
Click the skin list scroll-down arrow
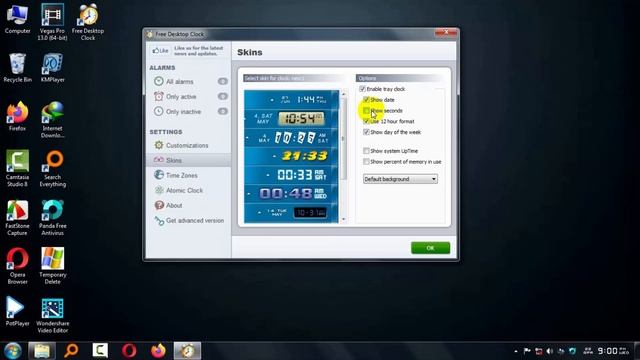click(x=343, y=219)
